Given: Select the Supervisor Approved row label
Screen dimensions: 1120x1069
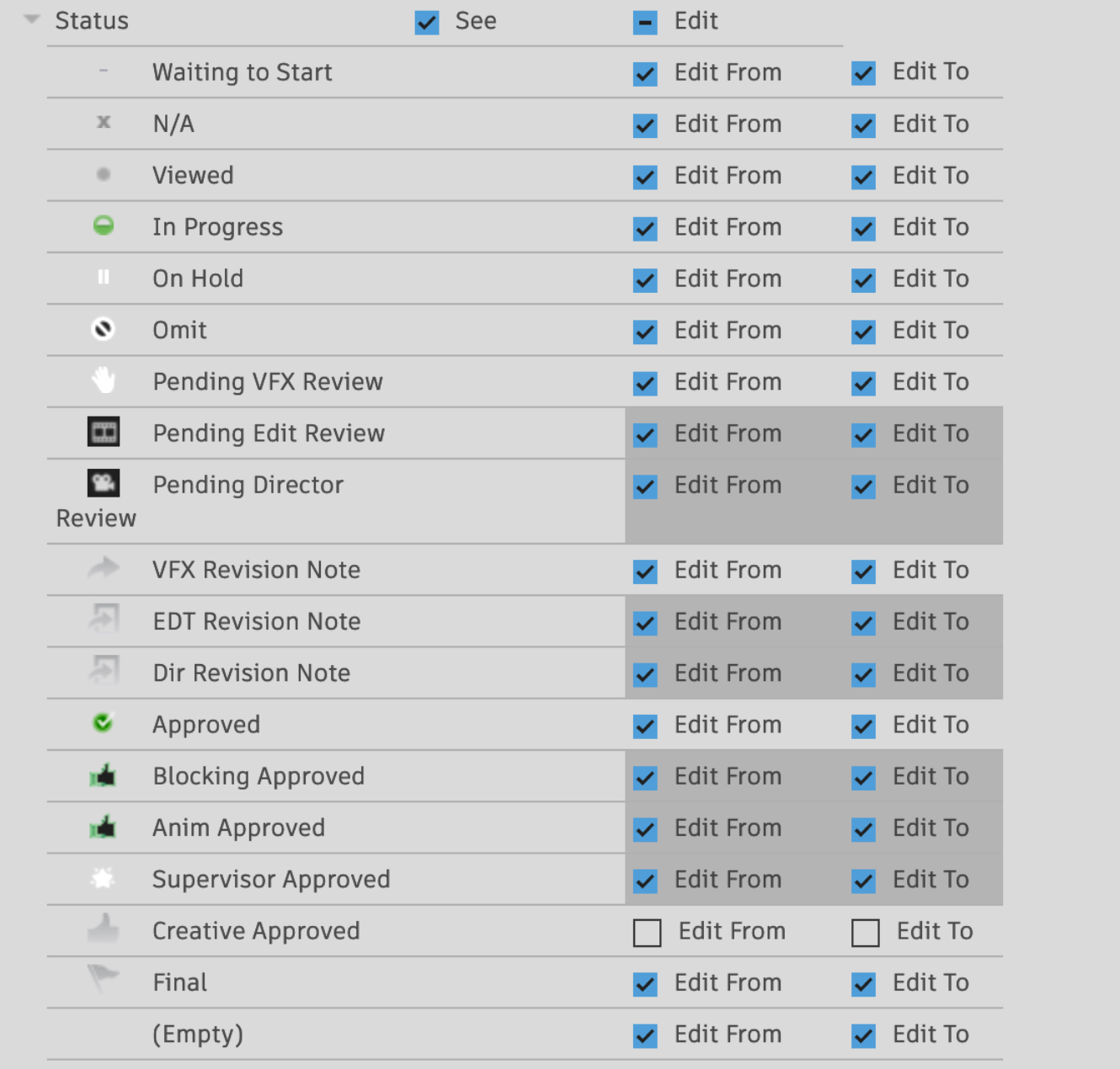Looking at the screenshot, I should 271,879.
